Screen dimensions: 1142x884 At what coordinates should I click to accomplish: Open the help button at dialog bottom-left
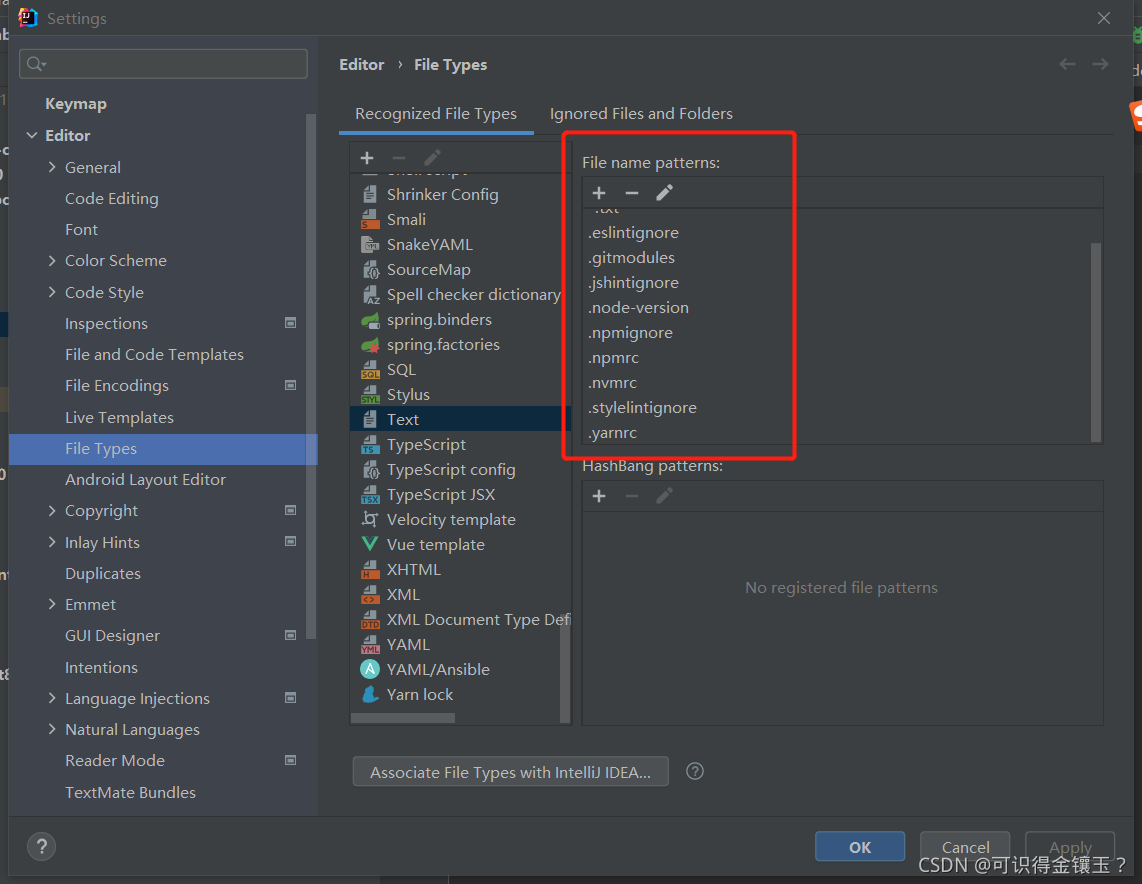(x=42, y=846)
